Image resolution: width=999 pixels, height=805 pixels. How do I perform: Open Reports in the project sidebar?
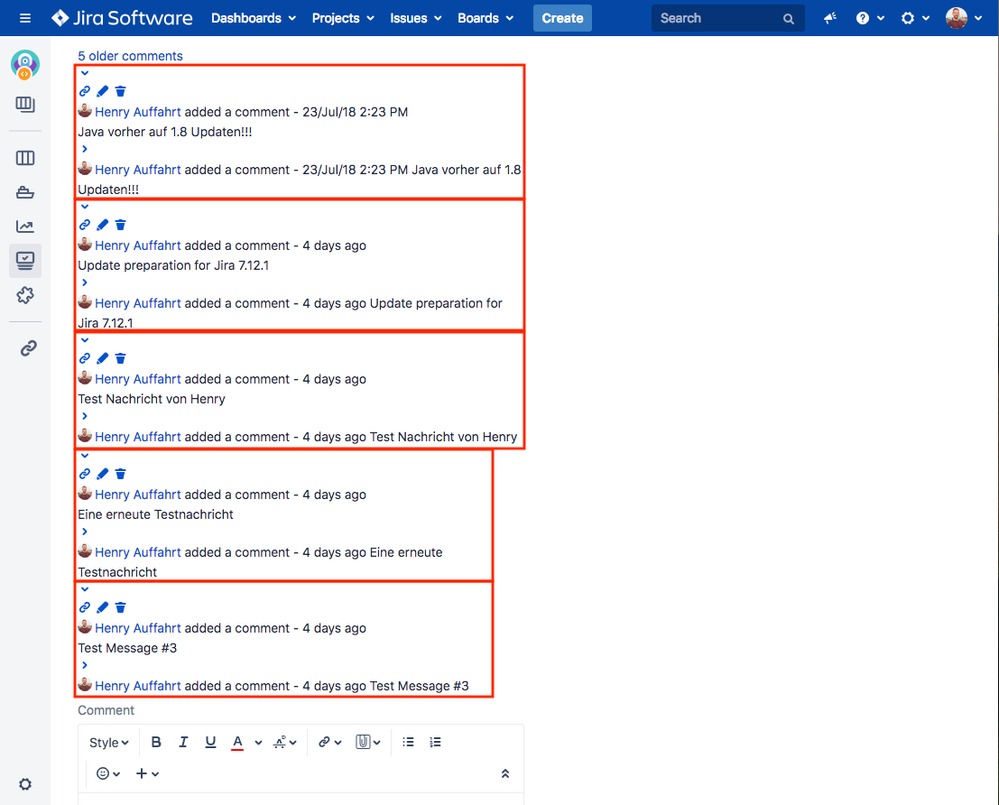tap(25, 226)
